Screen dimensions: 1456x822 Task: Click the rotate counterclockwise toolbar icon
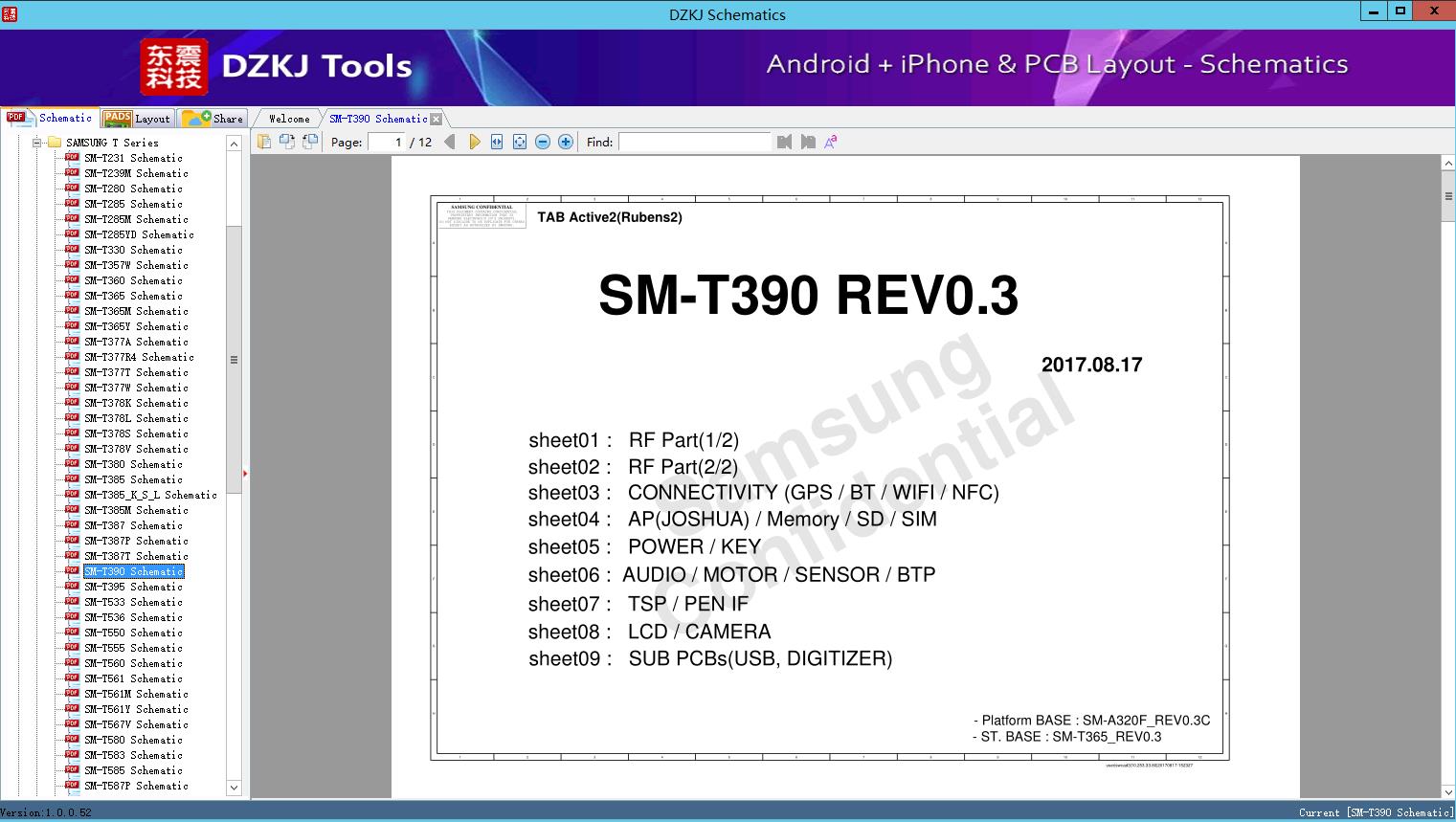pyautogui.click(x=287, y=142)
